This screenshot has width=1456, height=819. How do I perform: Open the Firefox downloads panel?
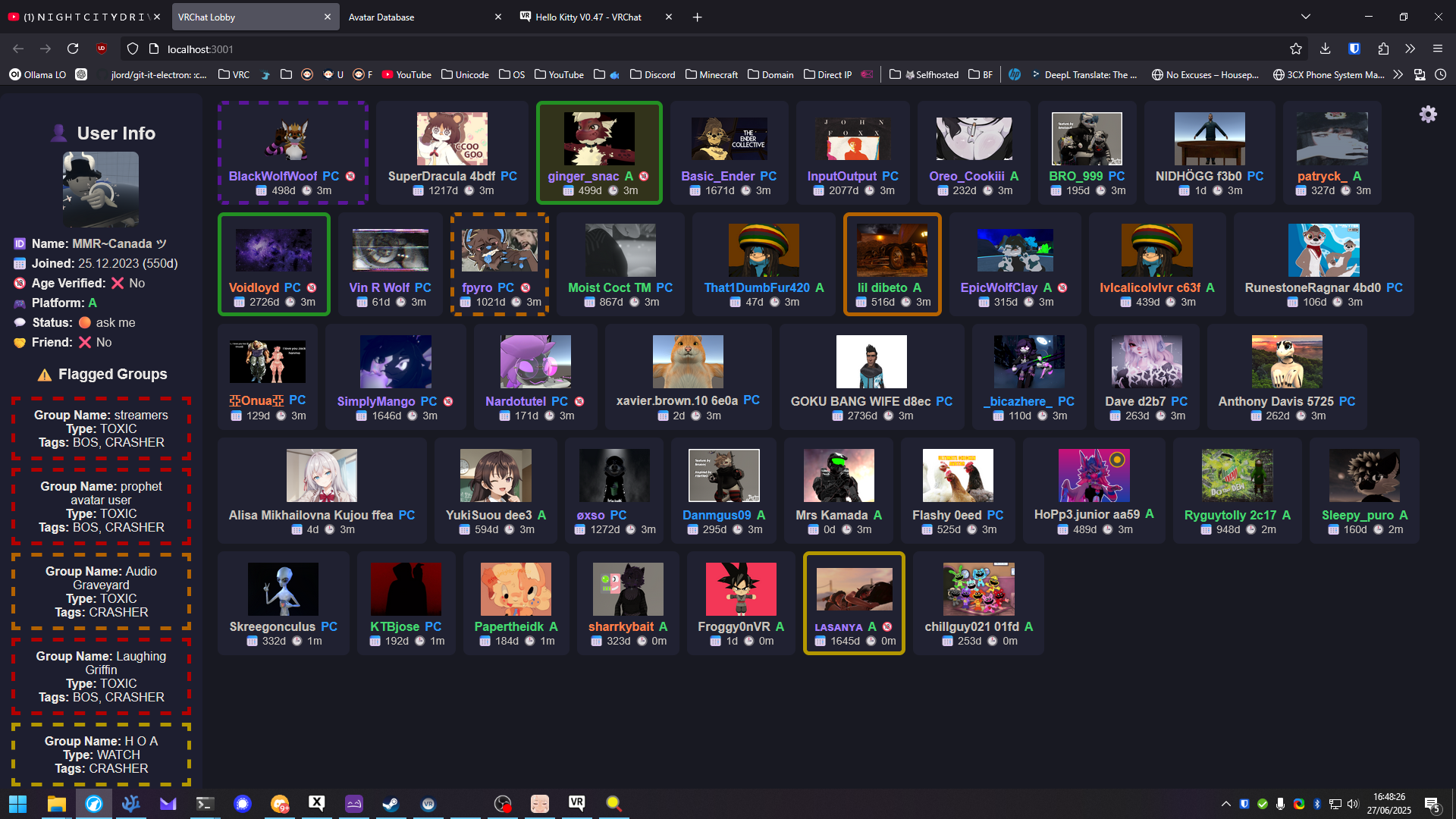[x=1325, y=49]
